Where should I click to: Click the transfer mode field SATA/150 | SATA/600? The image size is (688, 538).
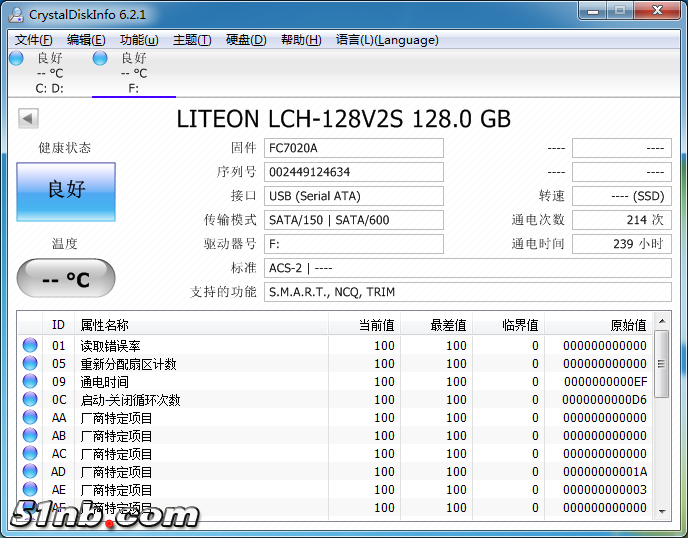pyautogui.click(x=354, y=220)
